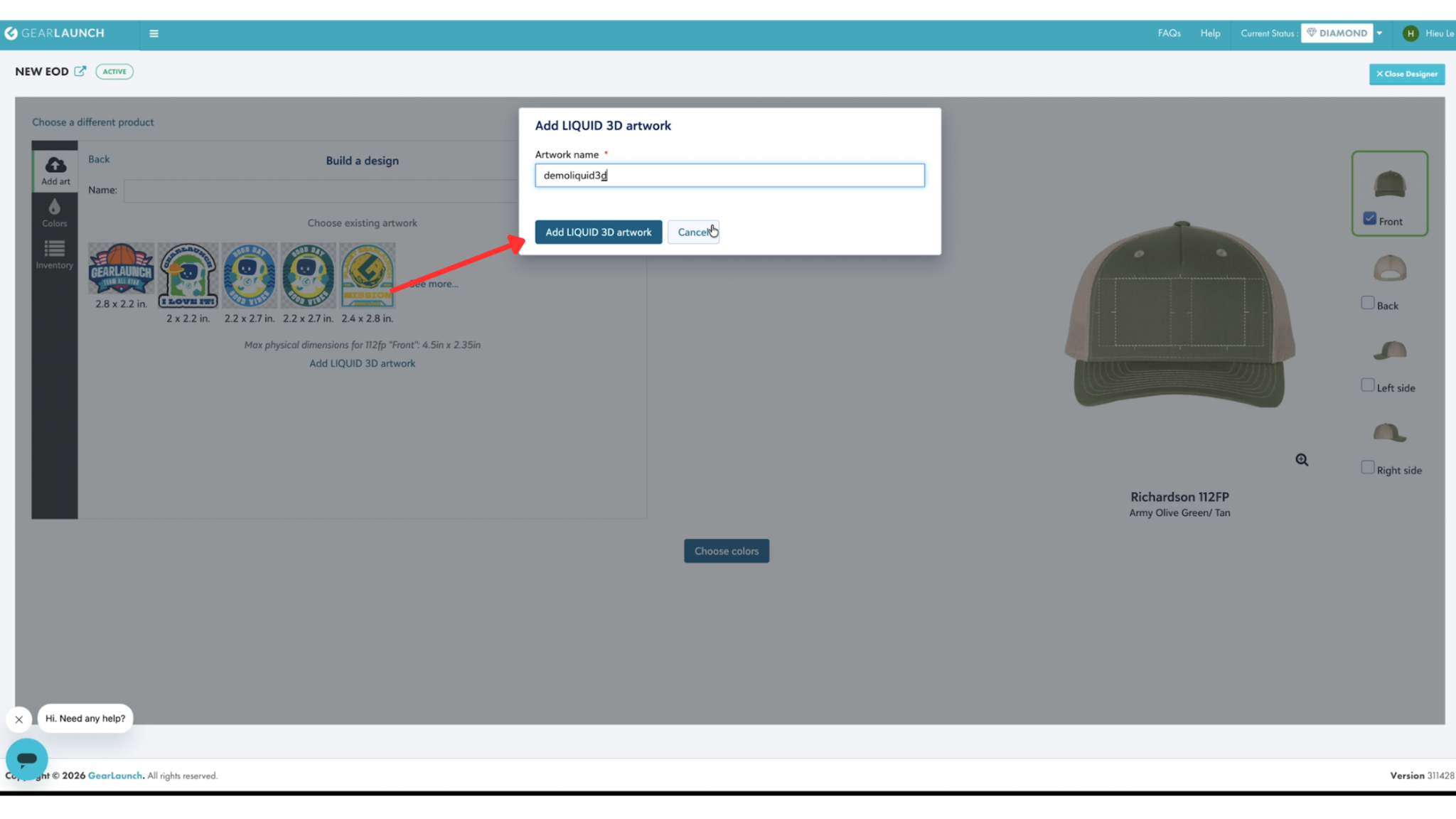Image resolution: width=1456 pixels, height=819 pixels.
Task: Click the Artwork name input field
Action: 729,176
